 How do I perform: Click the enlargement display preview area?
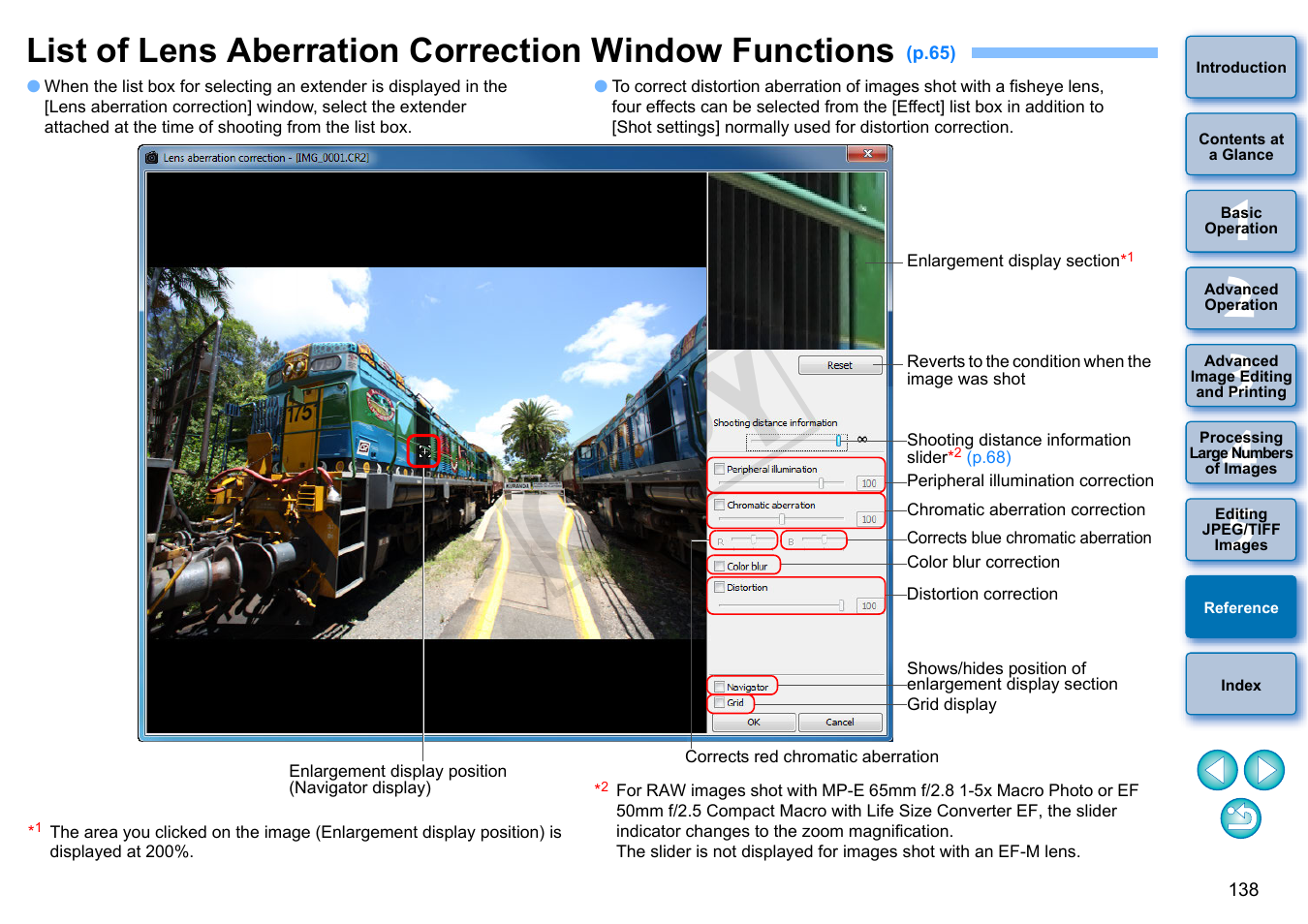click(x=795, y=261)
